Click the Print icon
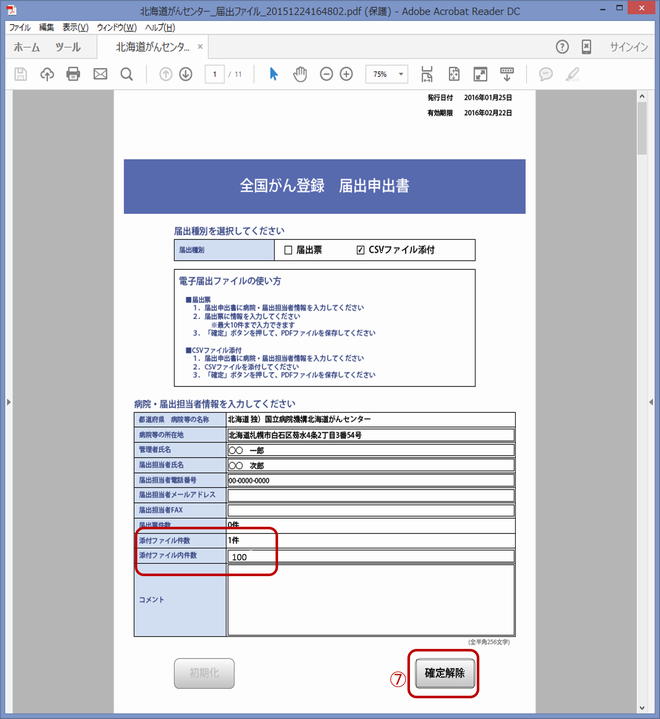Image resolution: width=660 pixels, height=719 pixels. pyautogui.click(x=73, y=74)
